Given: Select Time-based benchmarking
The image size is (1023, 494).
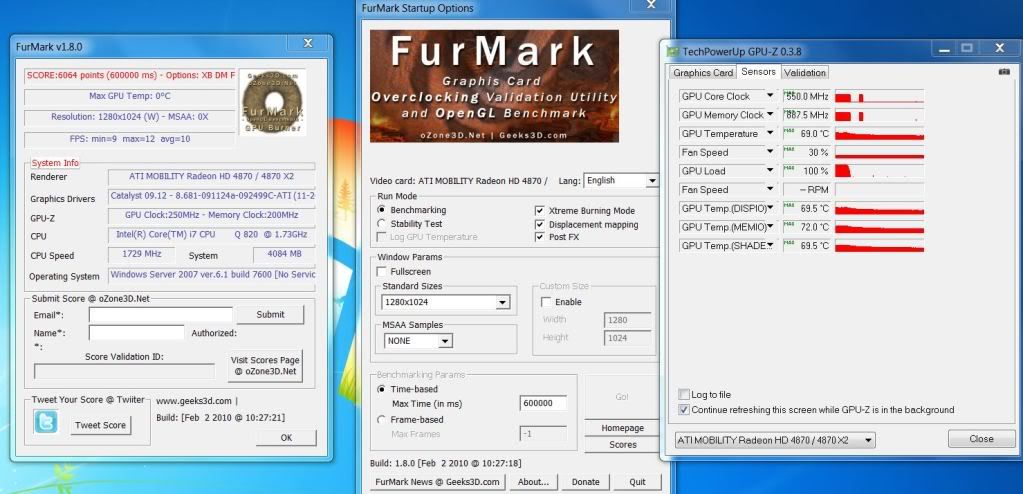Looking at the screenshot, I should tap(382, 389).
